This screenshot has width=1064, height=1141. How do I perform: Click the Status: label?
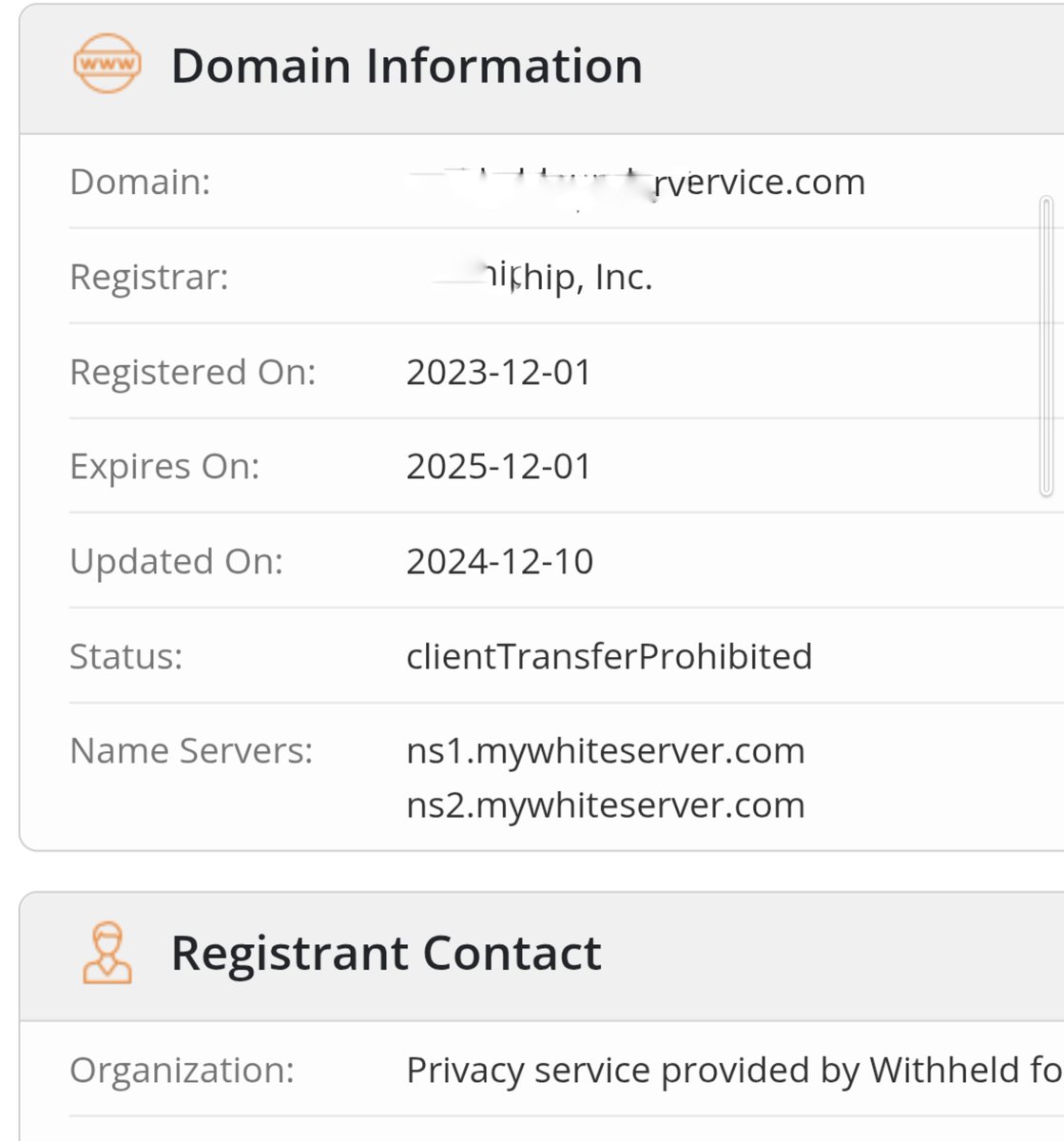click(x=126, y=656)
